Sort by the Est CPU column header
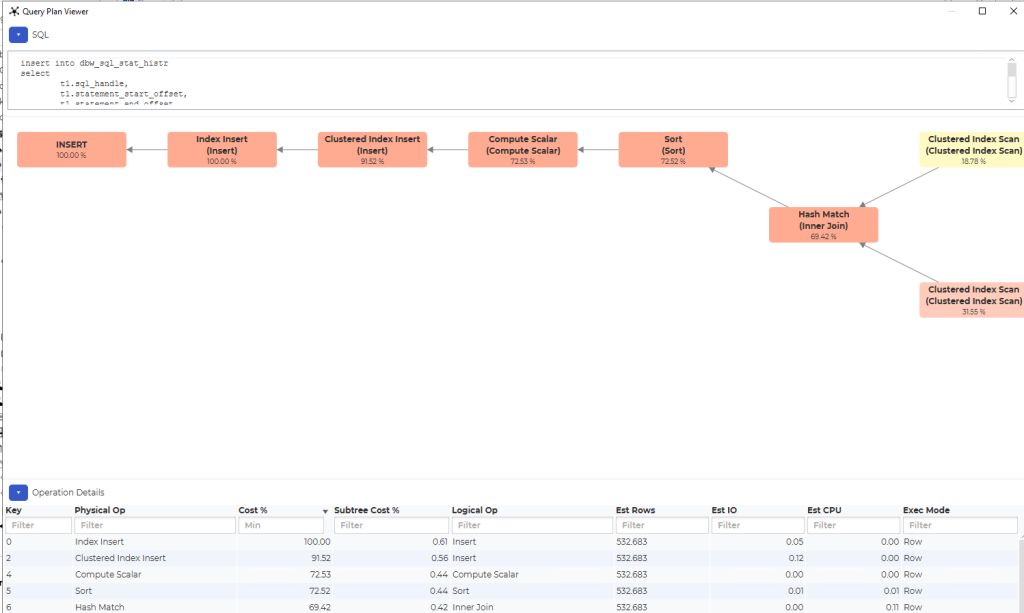The image size is (1024, 613). 824,510
